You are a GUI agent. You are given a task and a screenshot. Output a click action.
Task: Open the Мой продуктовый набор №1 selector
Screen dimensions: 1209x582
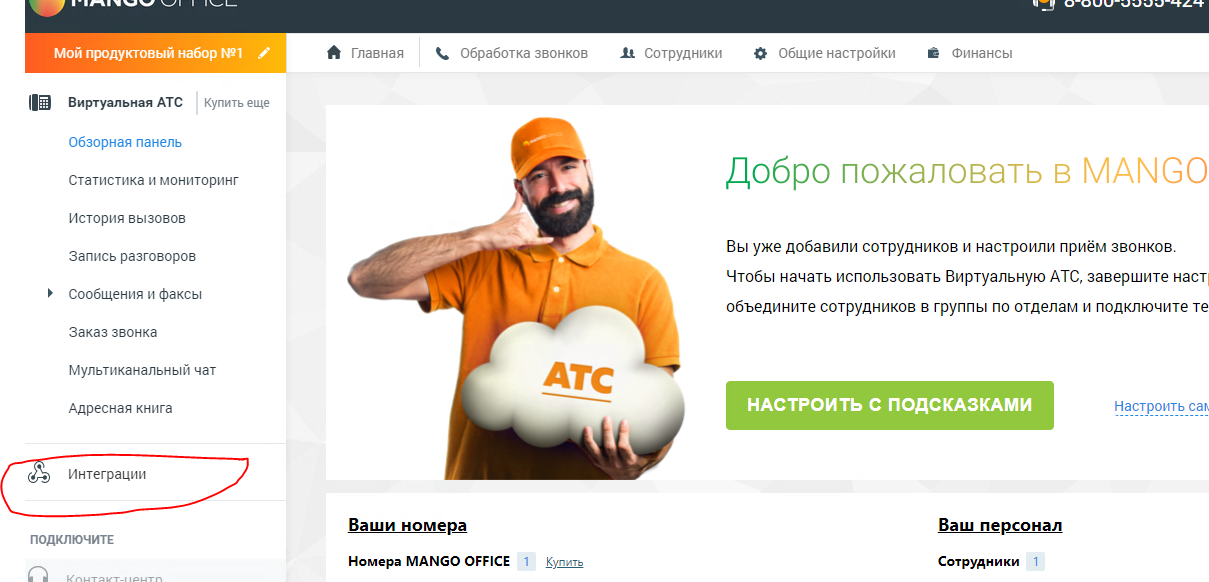point(155,53)
